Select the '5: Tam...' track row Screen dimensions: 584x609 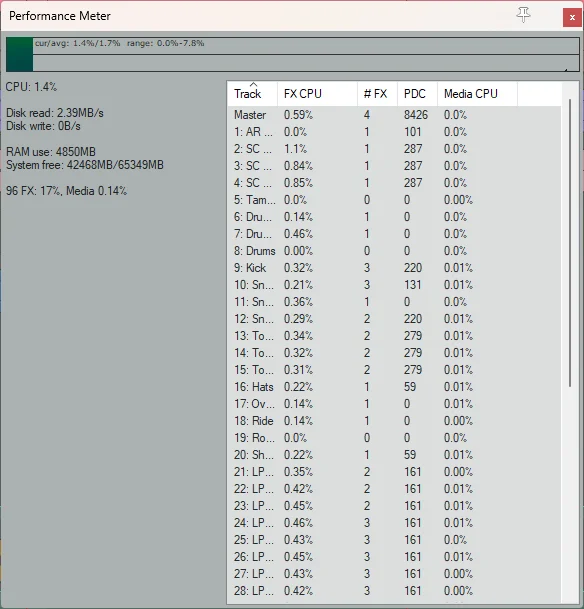394,200
